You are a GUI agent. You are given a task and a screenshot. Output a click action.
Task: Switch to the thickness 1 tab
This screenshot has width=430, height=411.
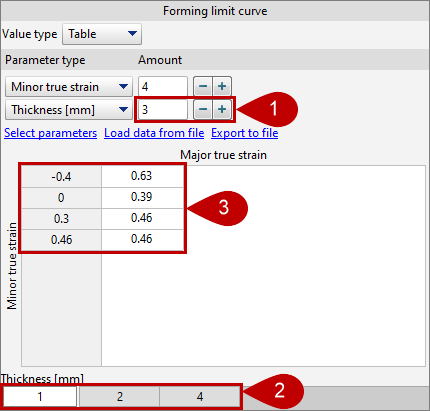coord(40,397)
